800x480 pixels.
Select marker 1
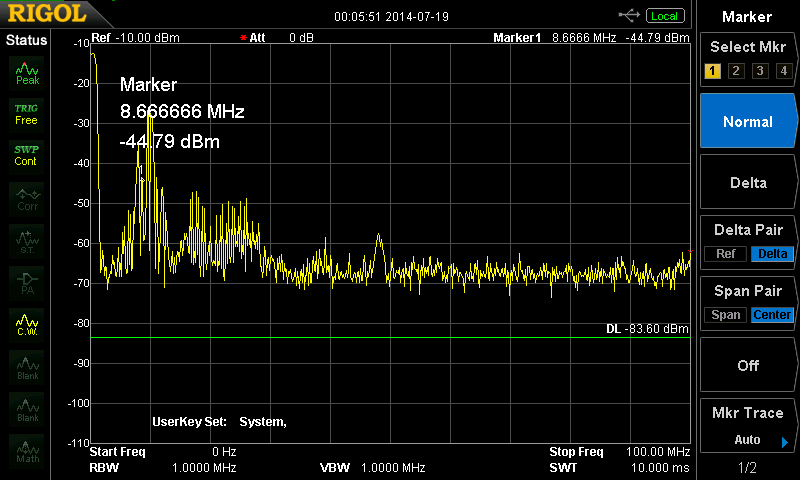click(712, 71)
